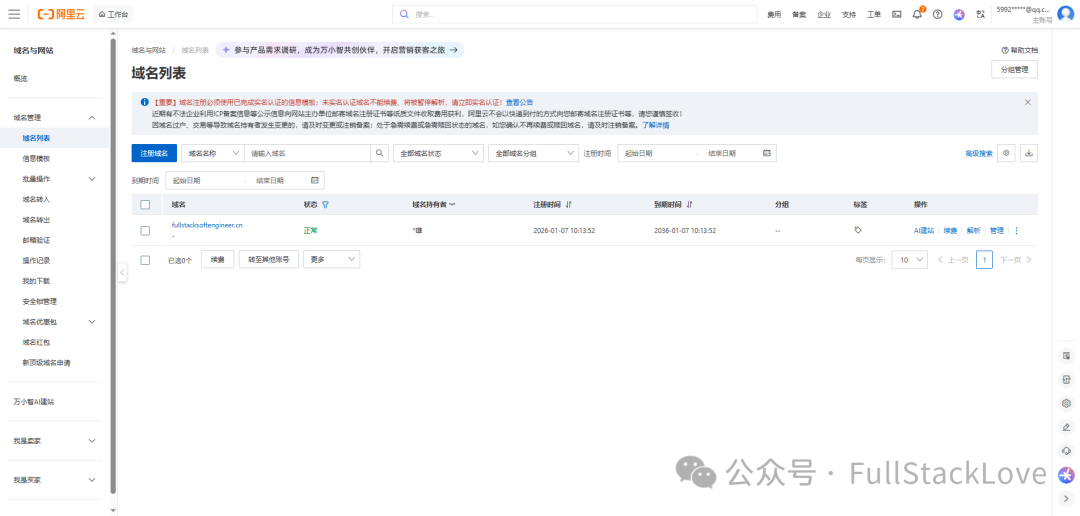
Task: Toggle the select-all checkbox in table header
Action: pyautogui.click(x=145, y=205)
